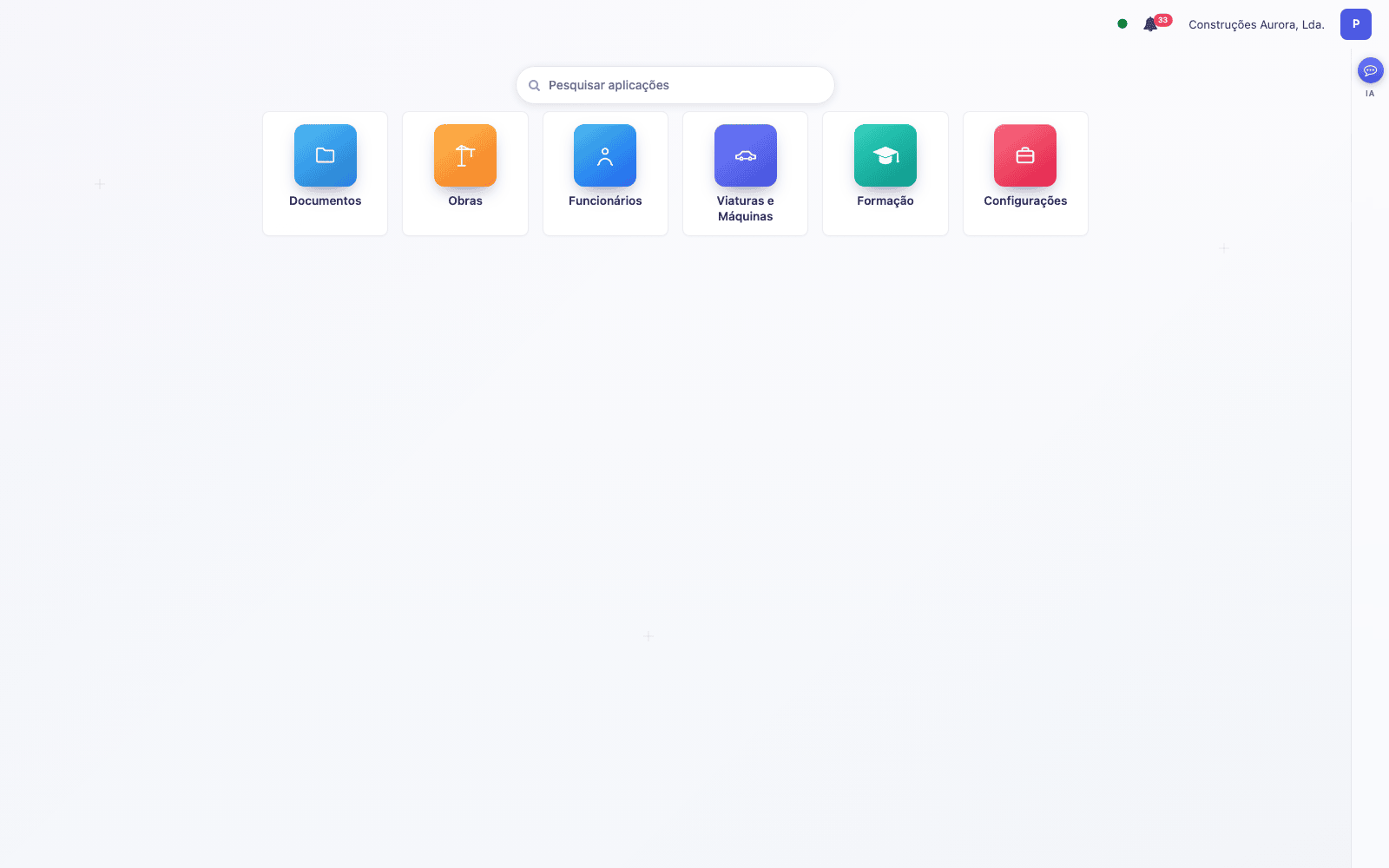Click the Formação label text
This screenshot has width=1389, height=868.
(x=885, y=201)
